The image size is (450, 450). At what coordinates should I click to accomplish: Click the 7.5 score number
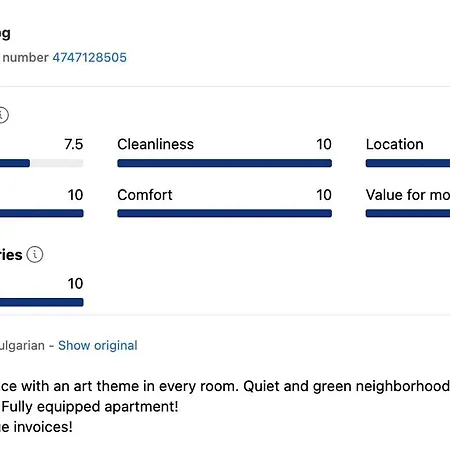pos(74,144)
